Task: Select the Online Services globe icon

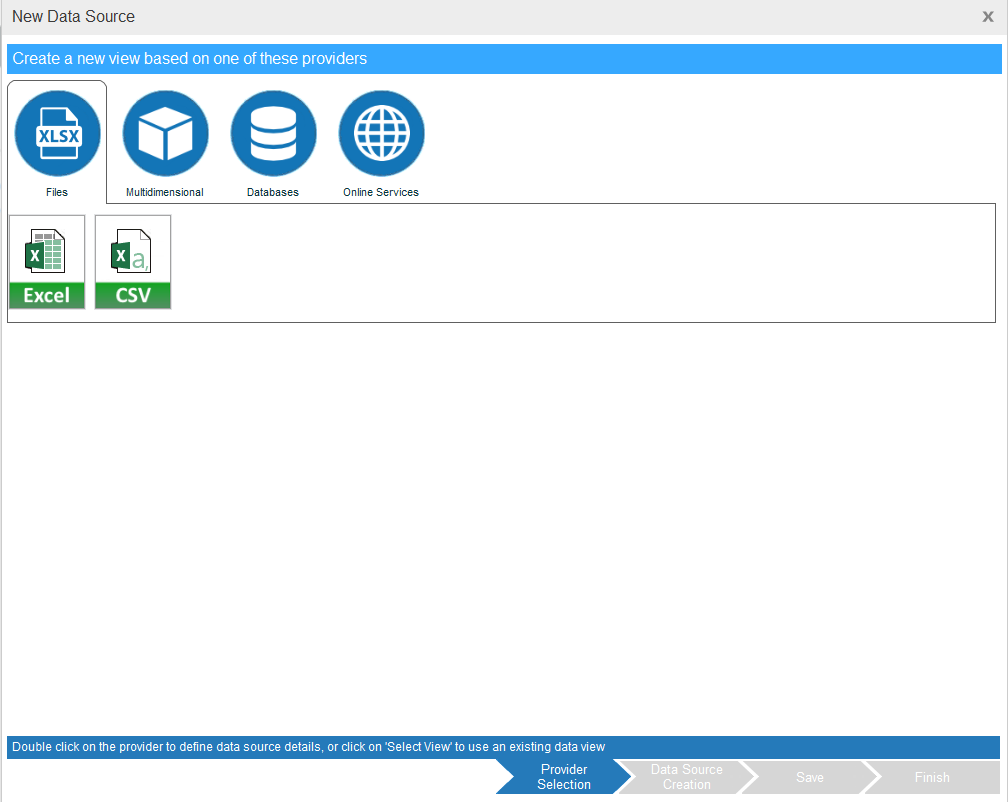Action: coord(381,133)
